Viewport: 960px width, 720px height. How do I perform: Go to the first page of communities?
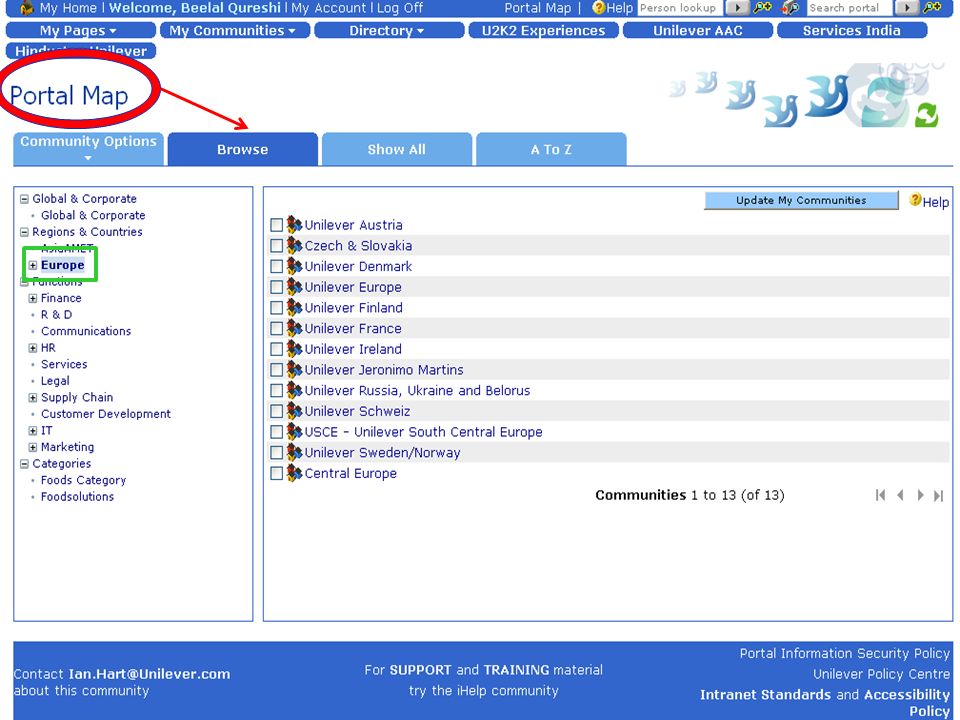click(880, 495)
